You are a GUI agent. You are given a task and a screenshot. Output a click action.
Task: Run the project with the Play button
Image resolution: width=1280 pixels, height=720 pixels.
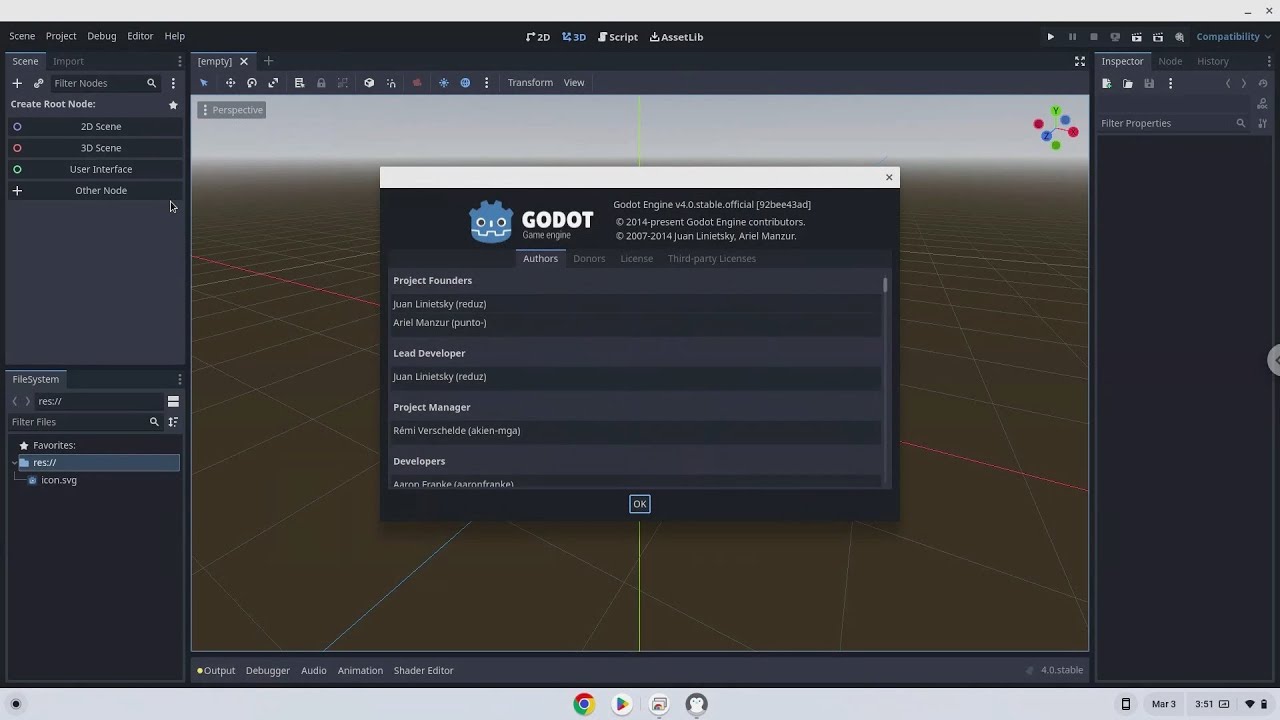1051,37
